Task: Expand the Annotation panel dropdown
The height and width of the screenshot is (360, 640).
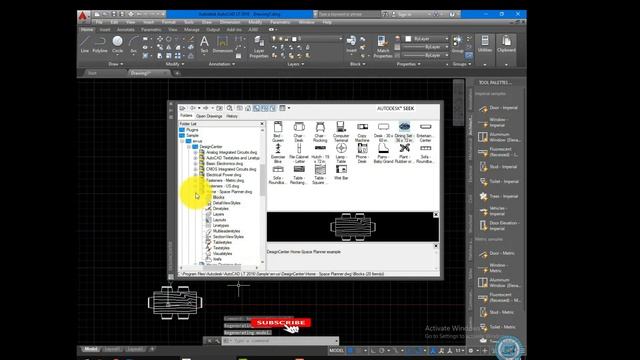Action: [222, 64]
